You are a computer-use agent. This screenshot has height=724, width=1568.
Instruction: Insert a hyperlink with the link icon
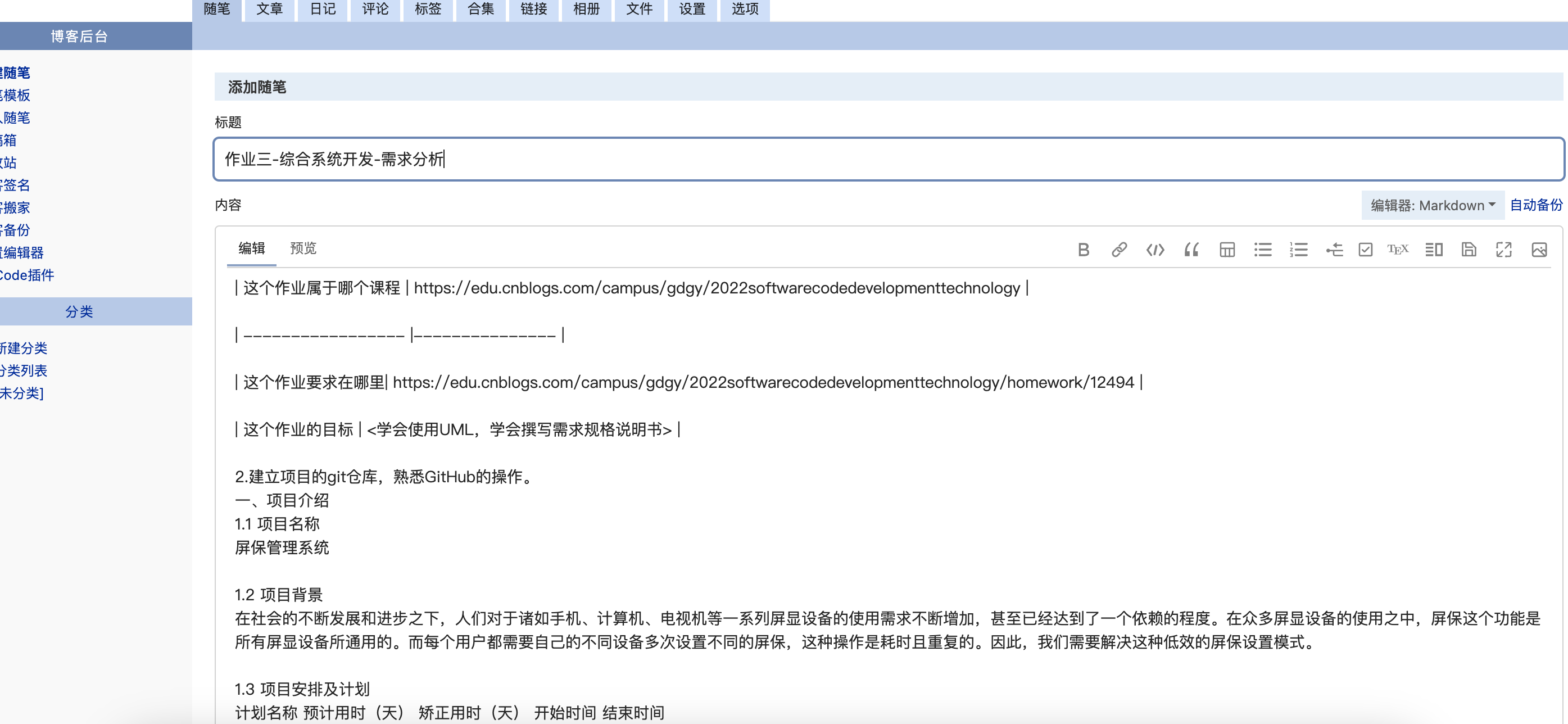1119,250
